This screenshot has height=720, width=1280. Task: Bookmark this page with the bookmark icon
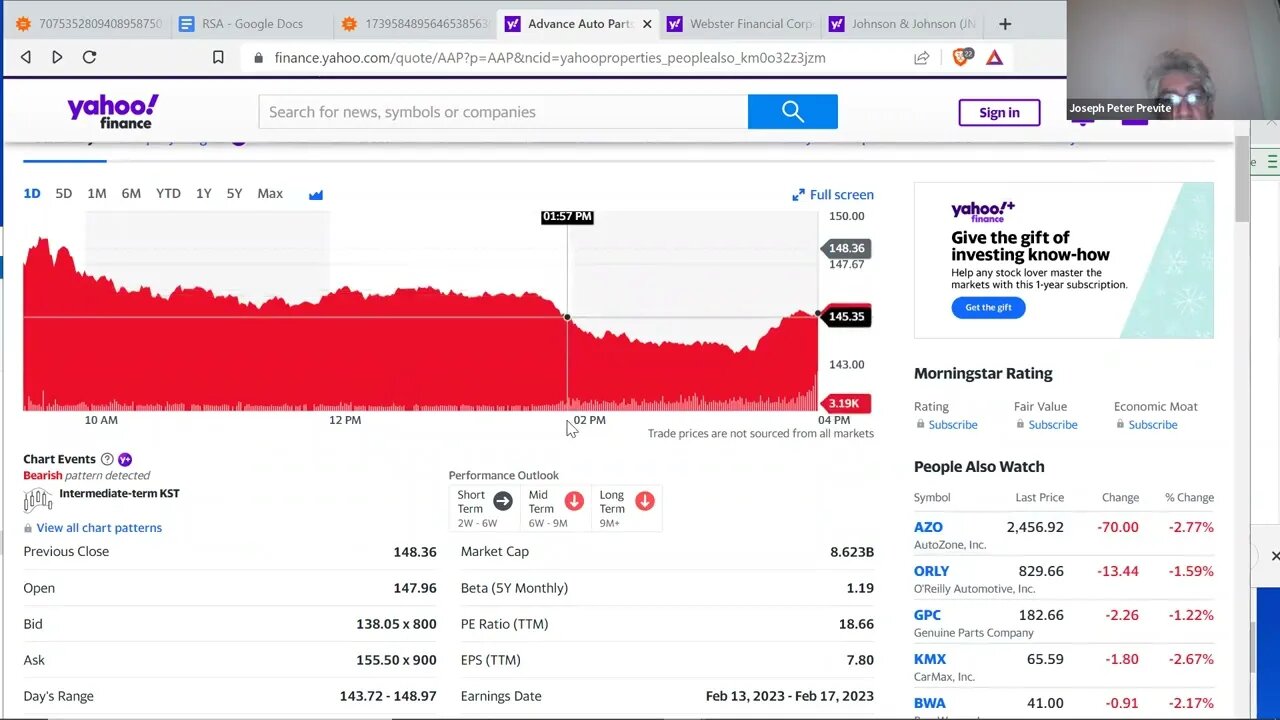click(218, 58)
